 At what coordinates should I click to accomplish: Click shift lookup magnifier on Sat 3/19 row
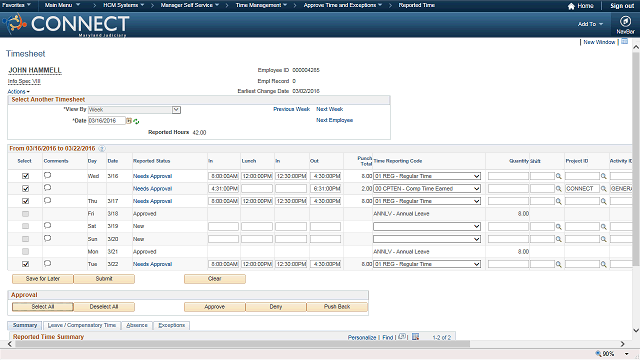click(558, 227)
